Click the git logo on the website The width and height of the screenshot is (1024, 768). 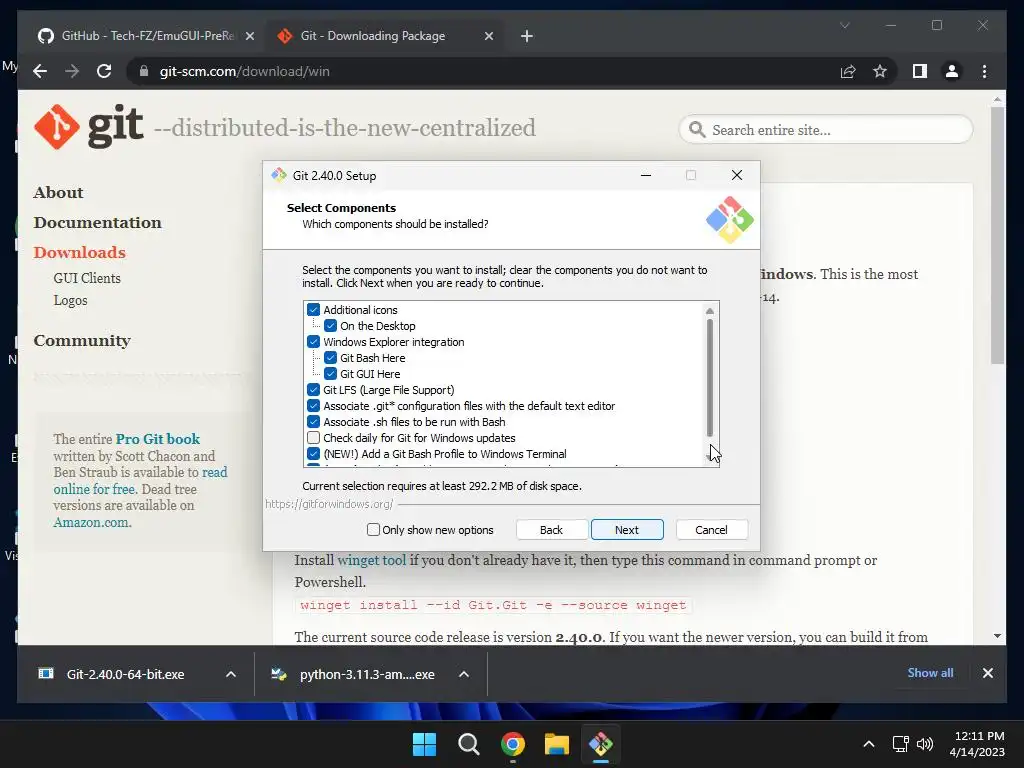[89, 127]
